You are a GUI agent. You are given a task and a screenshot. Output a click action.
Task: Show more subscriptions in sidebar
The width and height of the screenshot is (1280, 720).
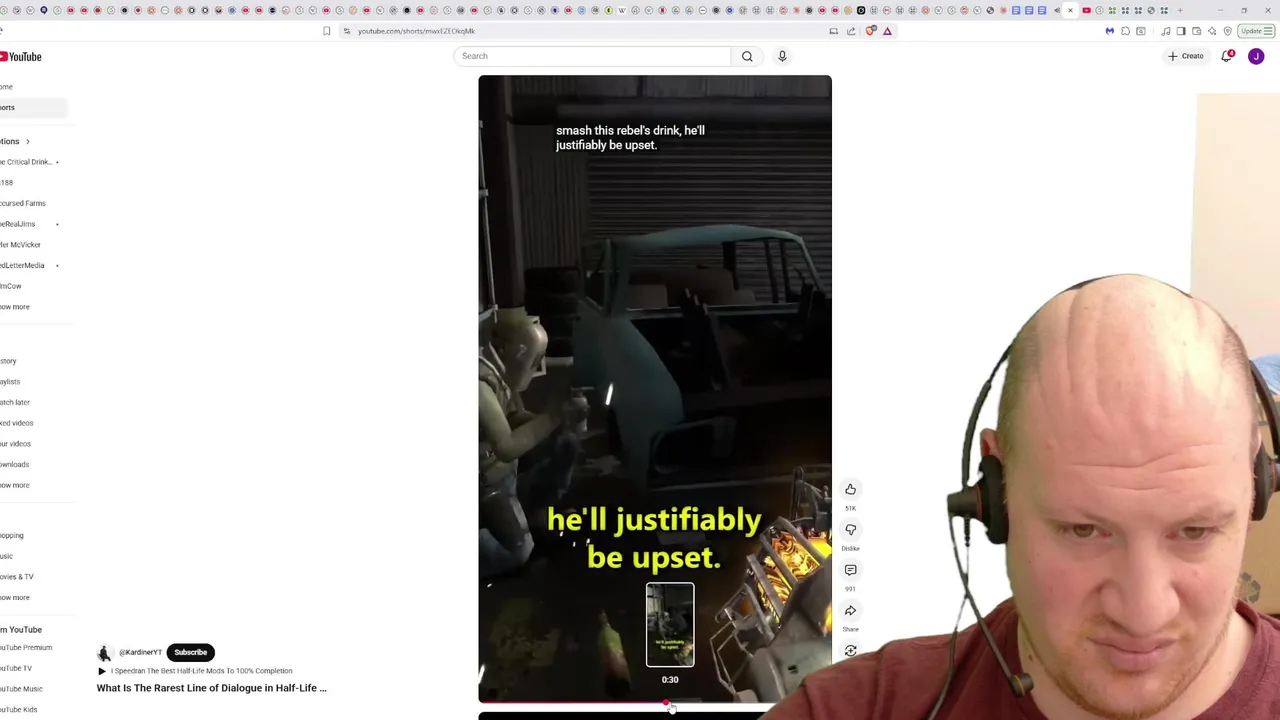[x=15, y=307]
